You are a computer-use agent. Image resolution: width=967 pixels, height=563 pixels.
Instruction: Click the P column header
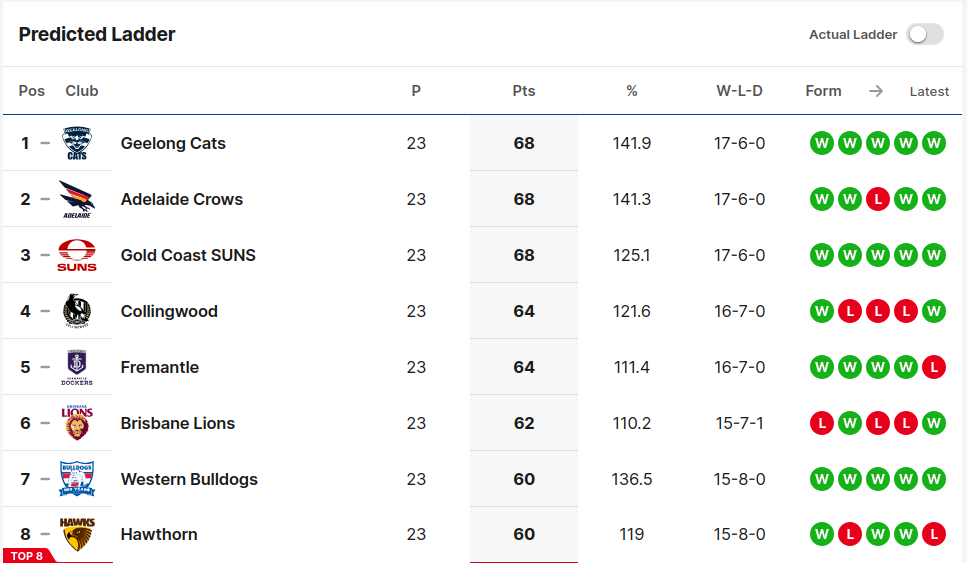click(416, 91)
